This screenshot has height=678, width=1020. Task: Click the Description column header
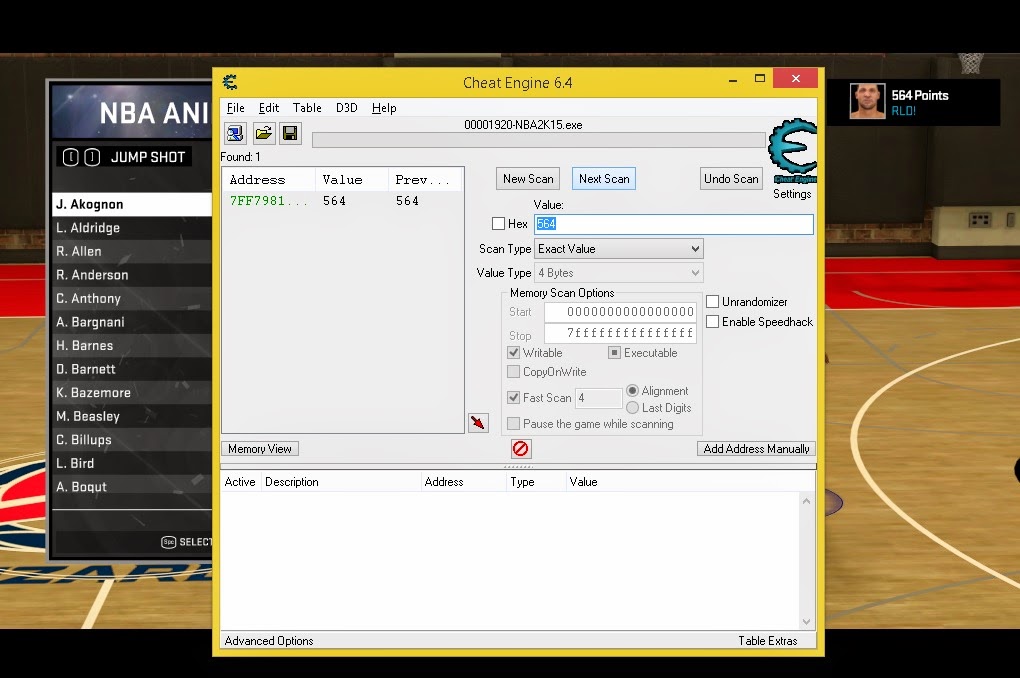coord(340,482)
